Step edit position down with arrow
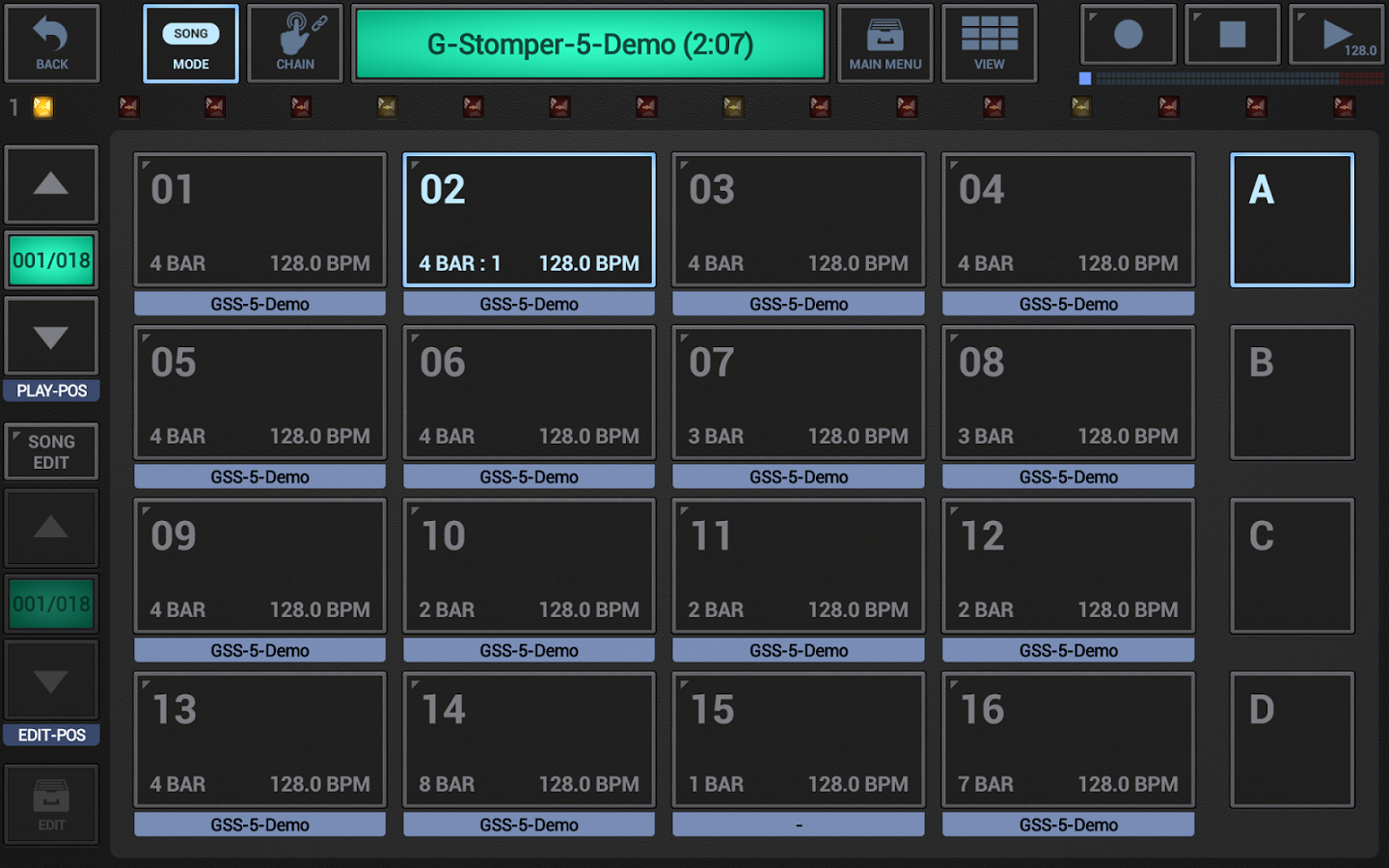This screenshot has height=868, width=1389. tap(51, 681)
